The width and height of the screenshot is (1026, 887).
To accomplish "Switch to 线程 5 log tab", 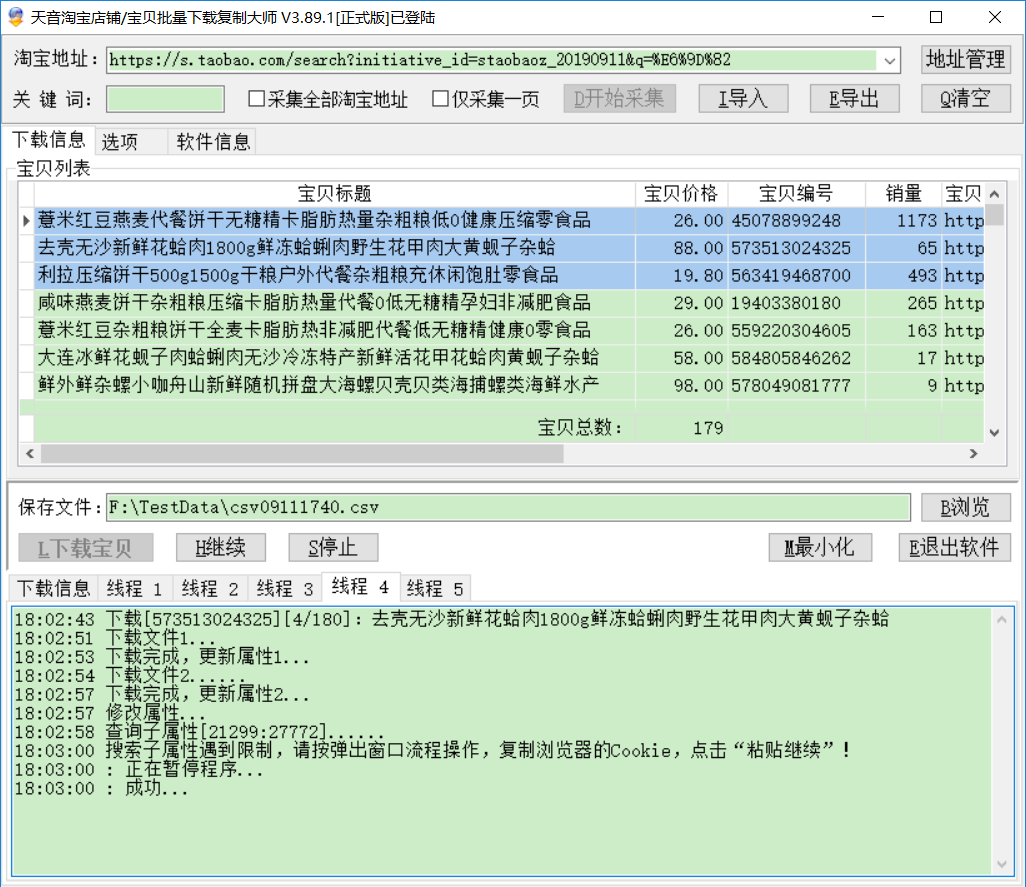I will [x=435, y=588].
